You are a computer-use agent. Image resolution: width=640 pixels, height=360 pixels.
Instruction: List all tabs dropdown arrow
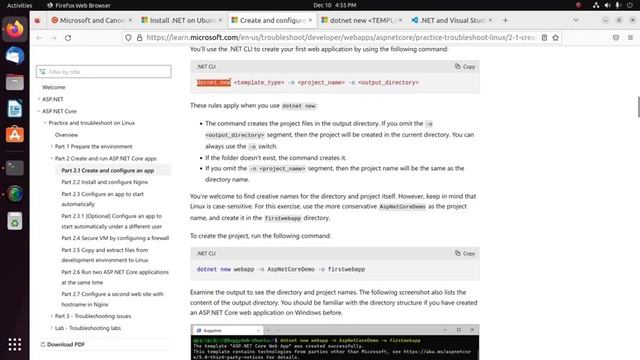(x=576, y=20)
